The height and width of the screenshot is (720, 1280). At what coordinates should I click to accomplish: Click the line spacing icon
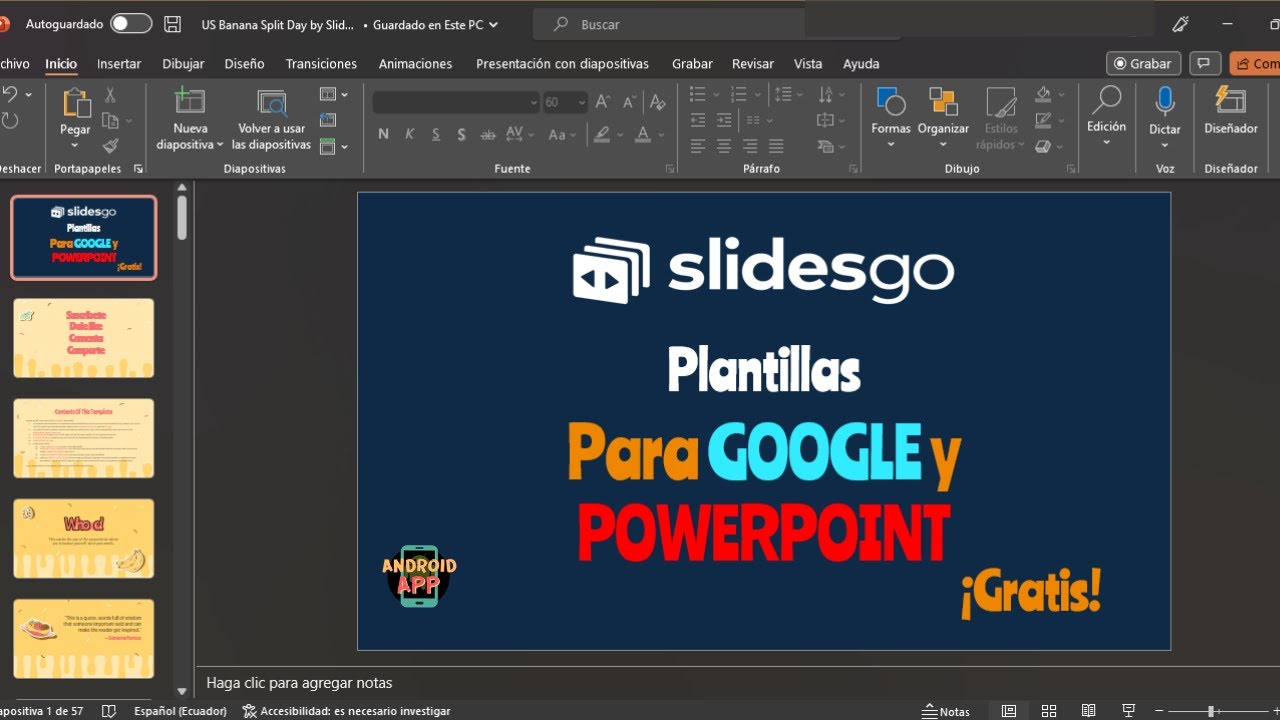tap(783, 95)
